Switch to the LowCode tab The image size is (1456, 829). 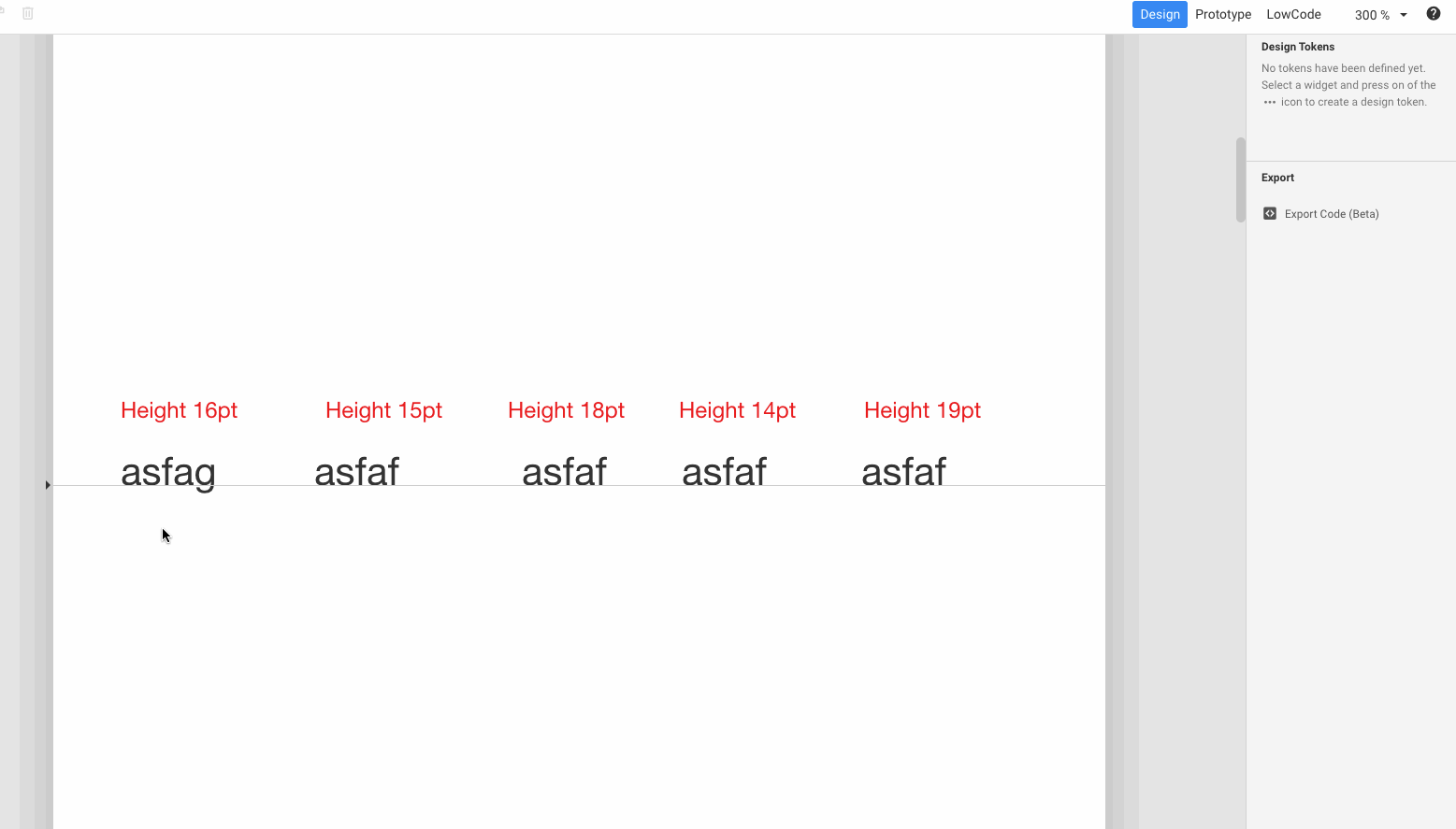[x=1293, y=14]
